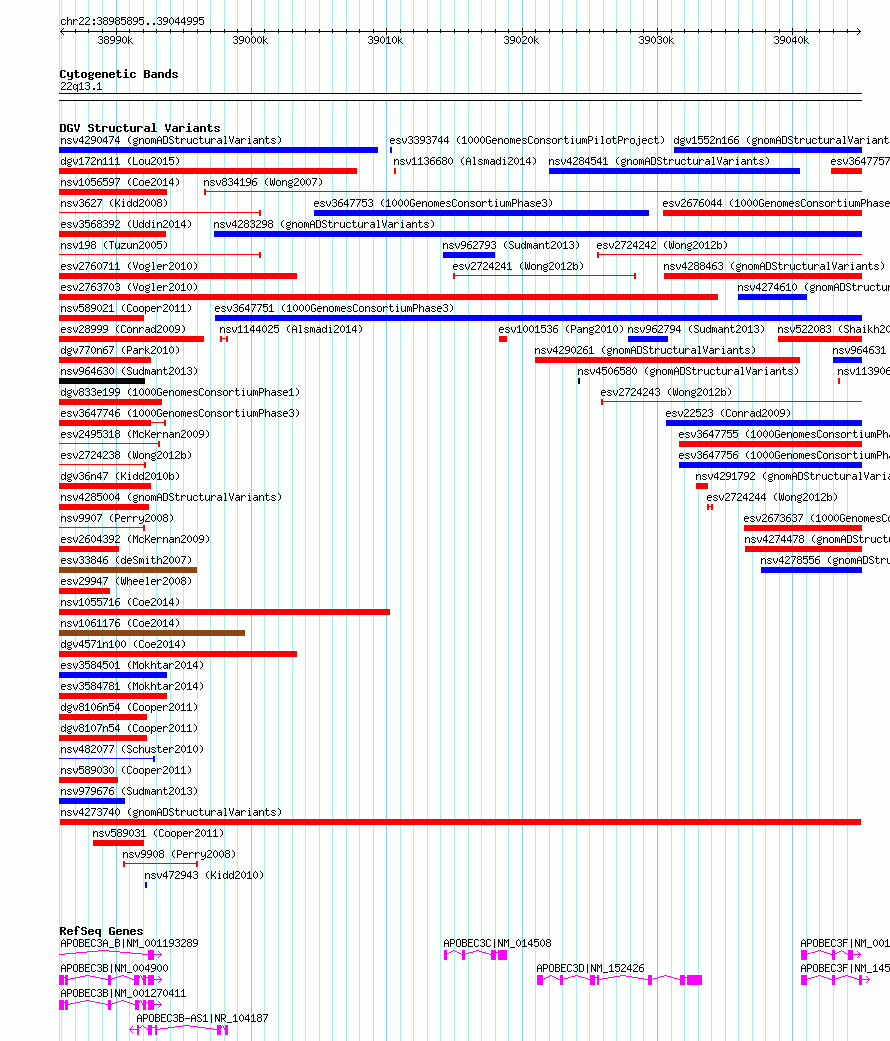Open the APOBEC3D|NM_152426 gene label
Screen dimensions: 890x1041
tap(590, 969)
